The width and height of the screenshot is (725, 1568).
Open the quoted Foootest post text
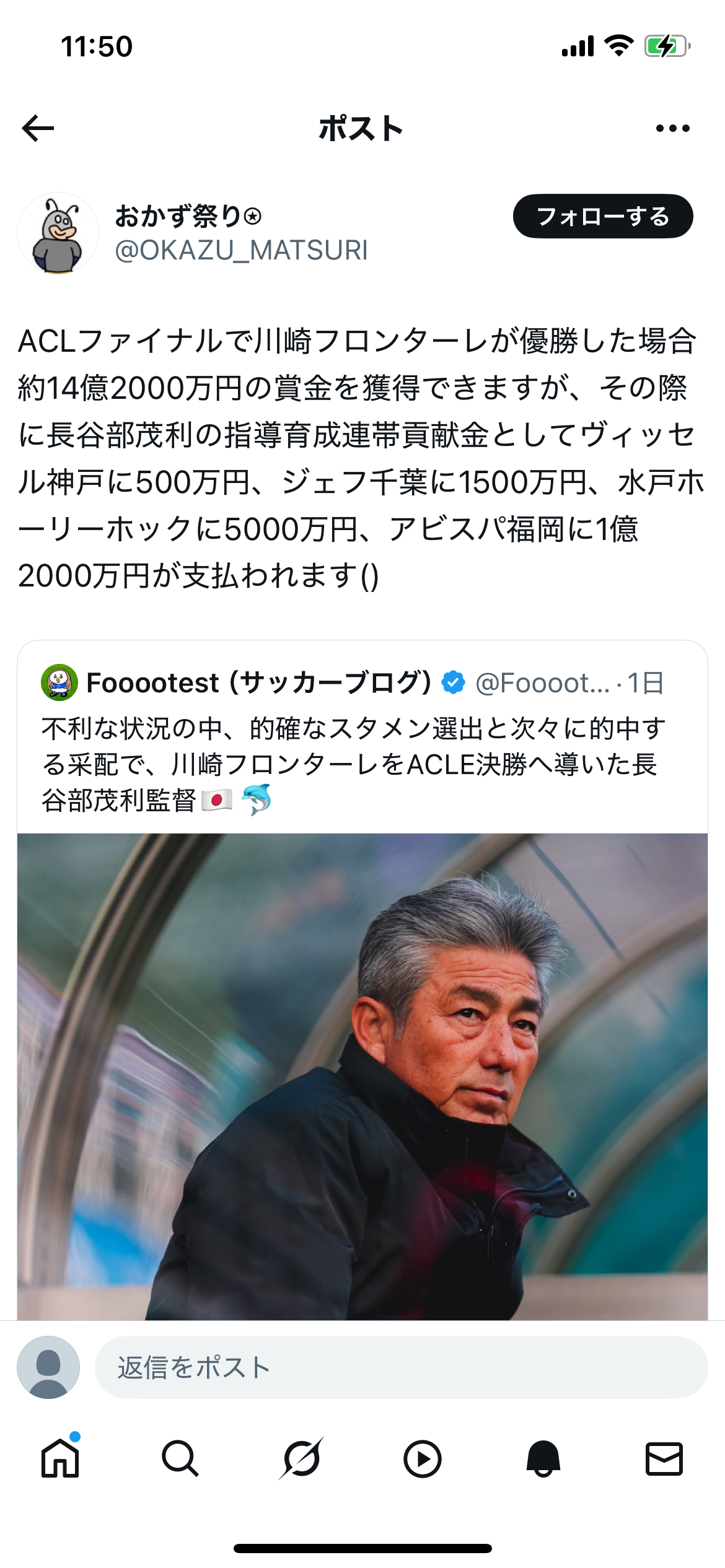353,764
